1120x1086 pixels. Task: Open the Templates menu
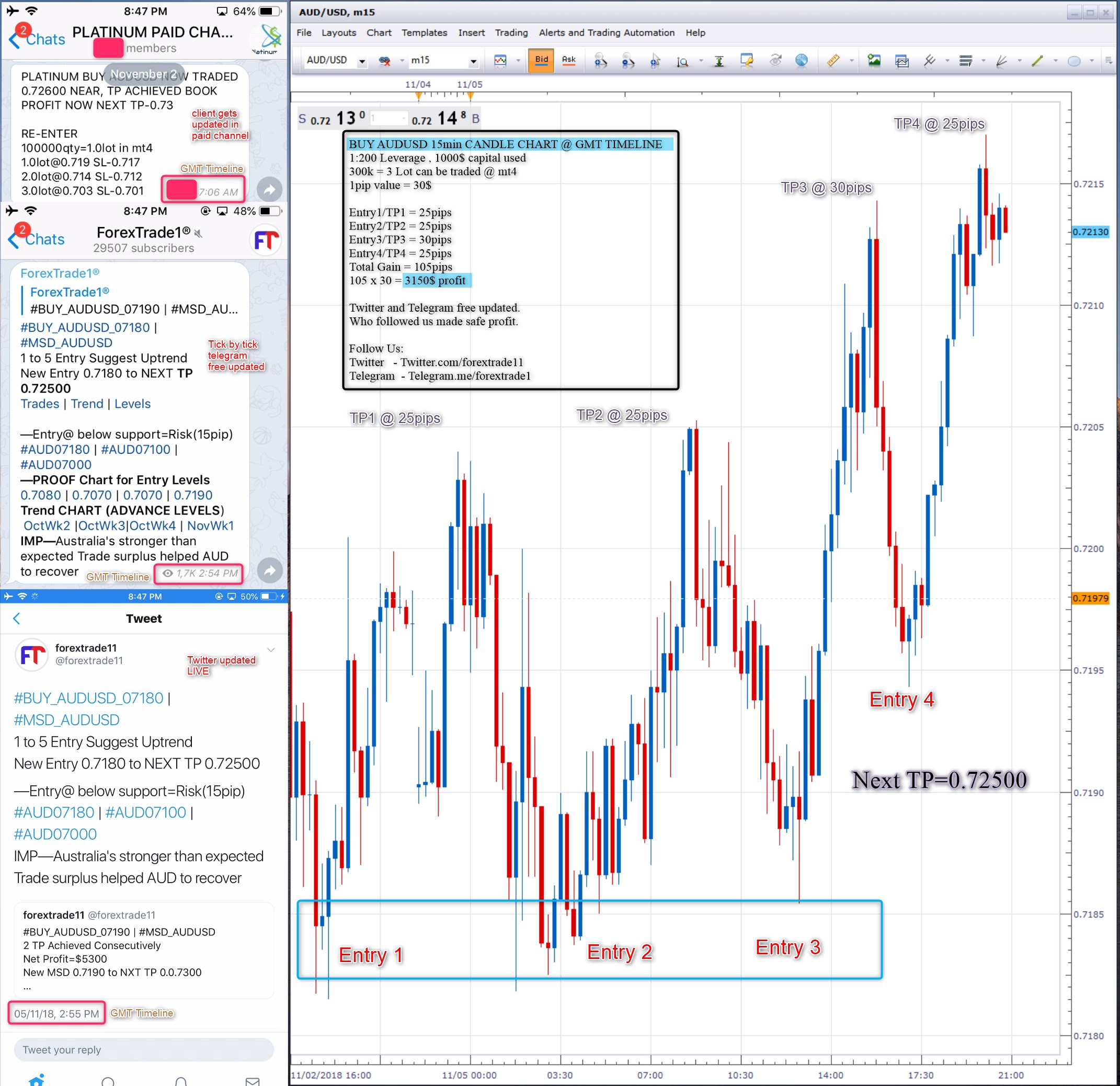424,32
